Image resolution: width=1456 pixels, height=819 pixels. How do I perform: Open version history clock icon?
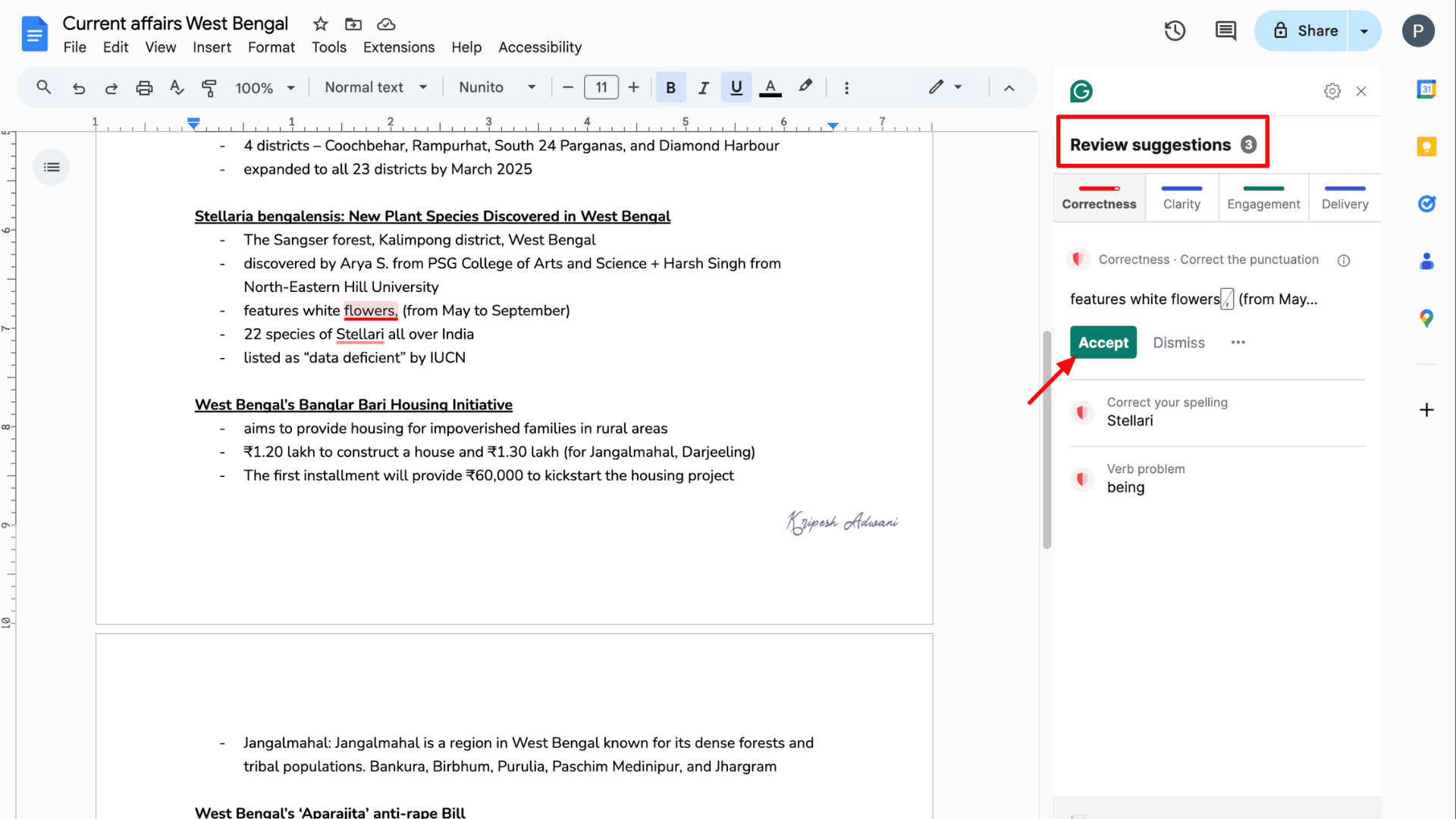coord(1175,30)
